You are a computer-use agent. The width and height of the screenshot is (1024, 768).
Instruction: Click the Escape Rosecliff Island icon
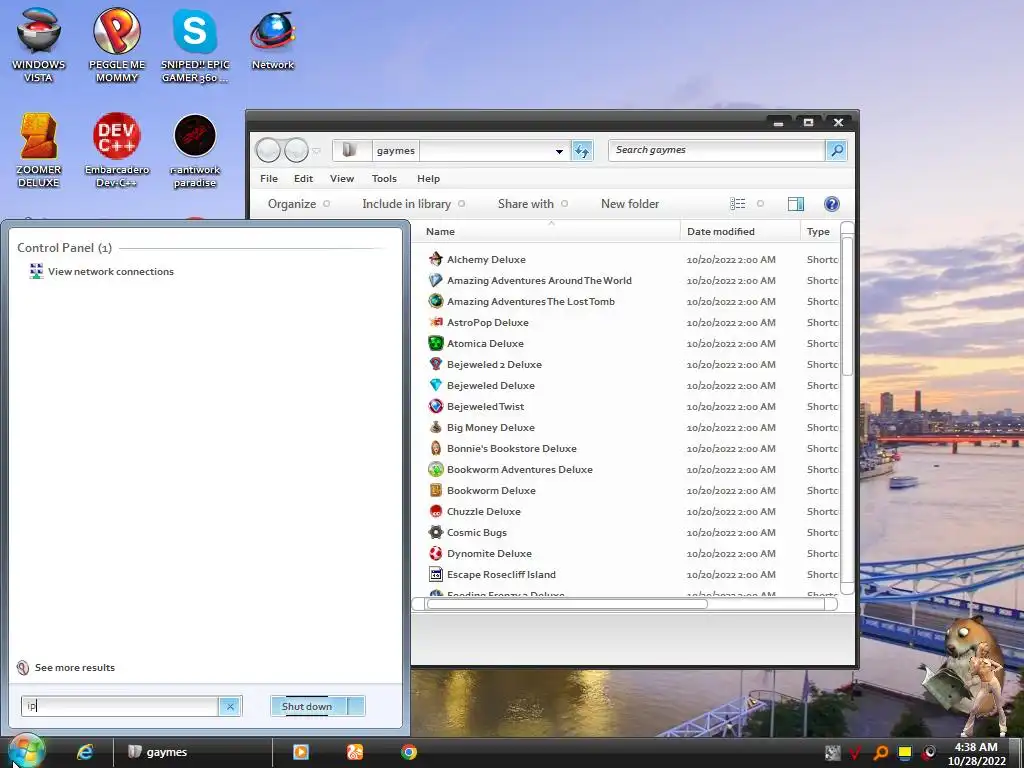(x=436, y=574)
